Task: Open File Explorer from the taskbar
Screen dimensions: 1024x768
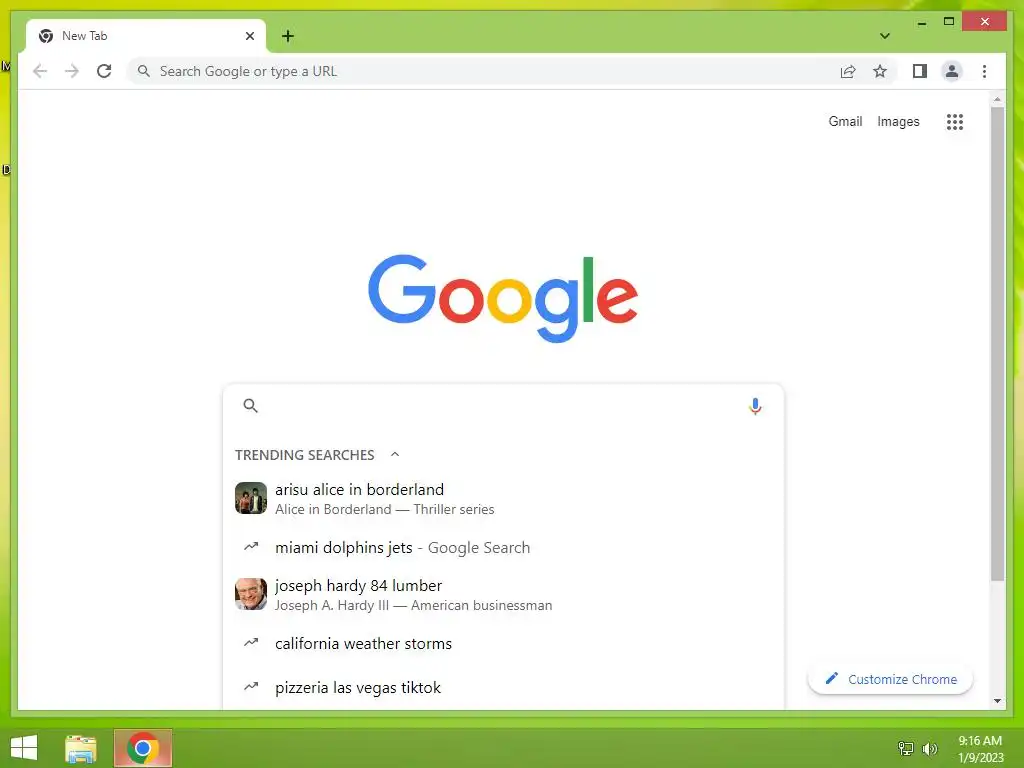Action: point(81,748)
